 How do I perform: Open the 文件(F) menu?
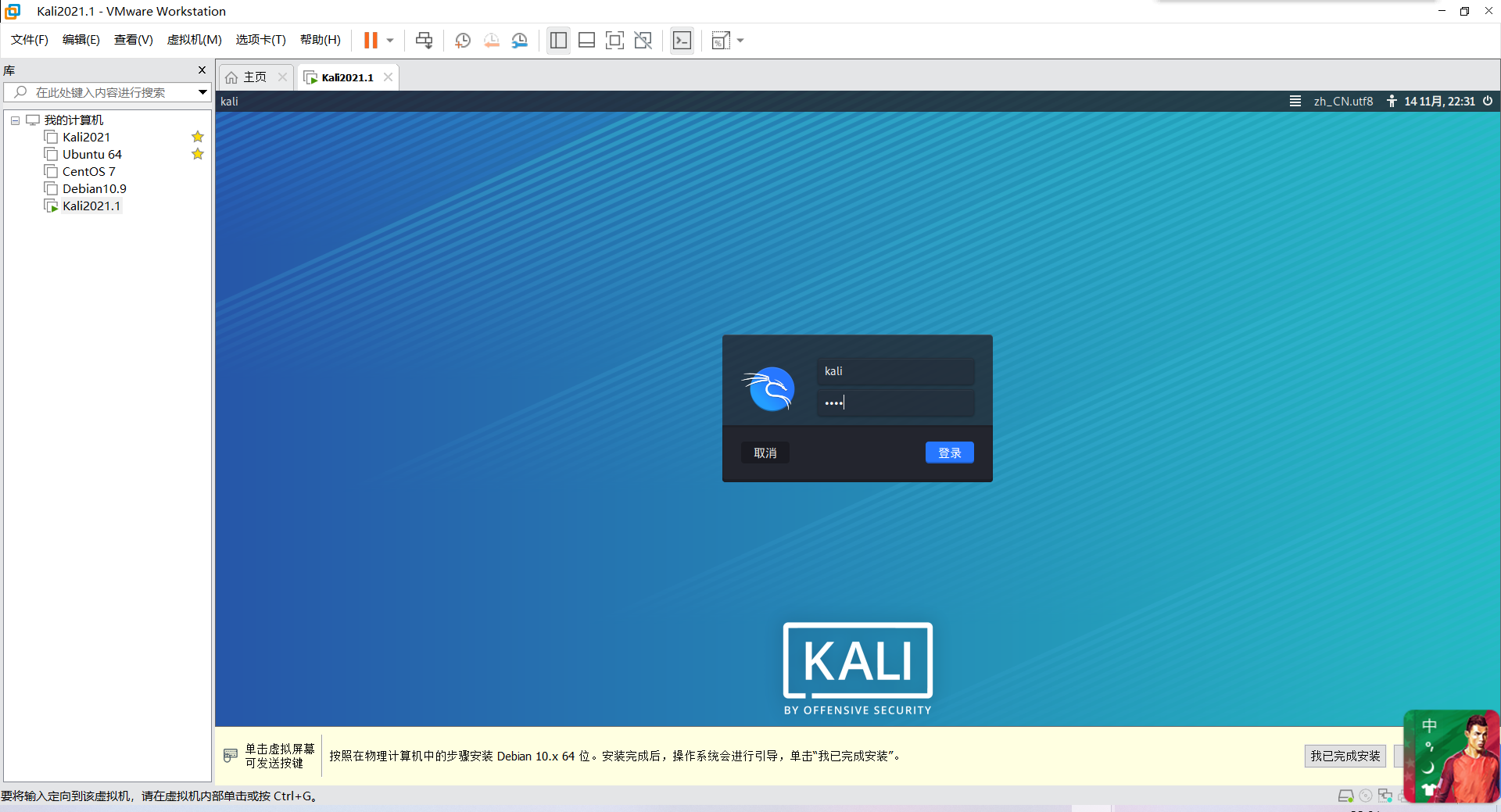tap(30, 40)
